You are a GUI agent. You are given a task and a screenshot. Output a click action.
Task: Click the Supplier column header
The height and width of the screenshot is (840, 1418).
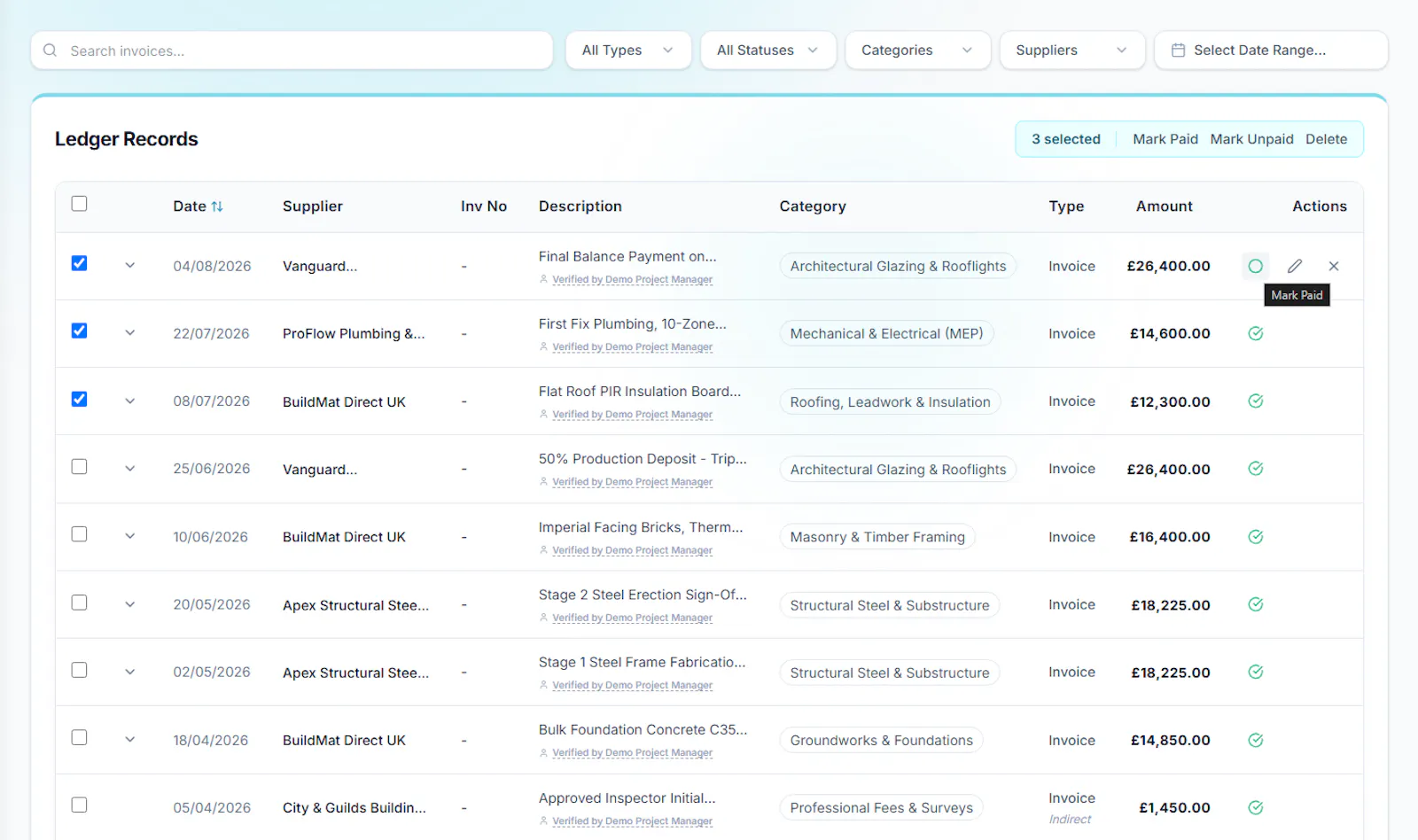[312, 206]
